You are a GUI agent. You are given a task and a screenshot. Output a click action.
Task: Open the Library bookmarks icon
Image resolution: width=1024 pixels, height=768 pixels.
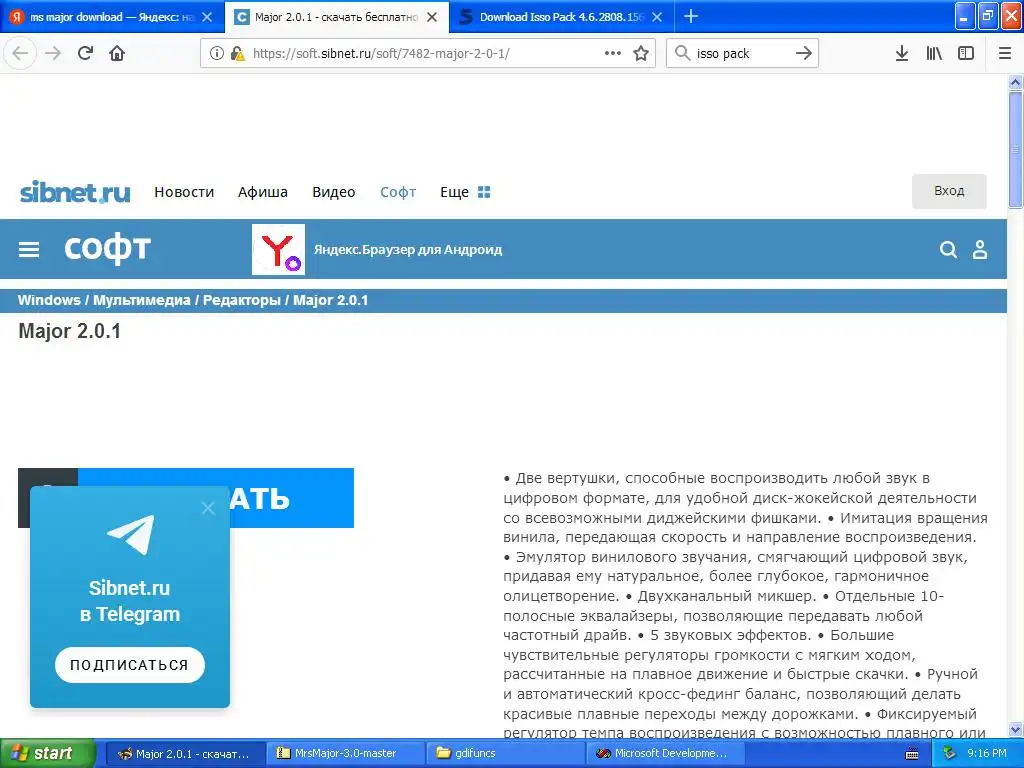click(934, 53)
